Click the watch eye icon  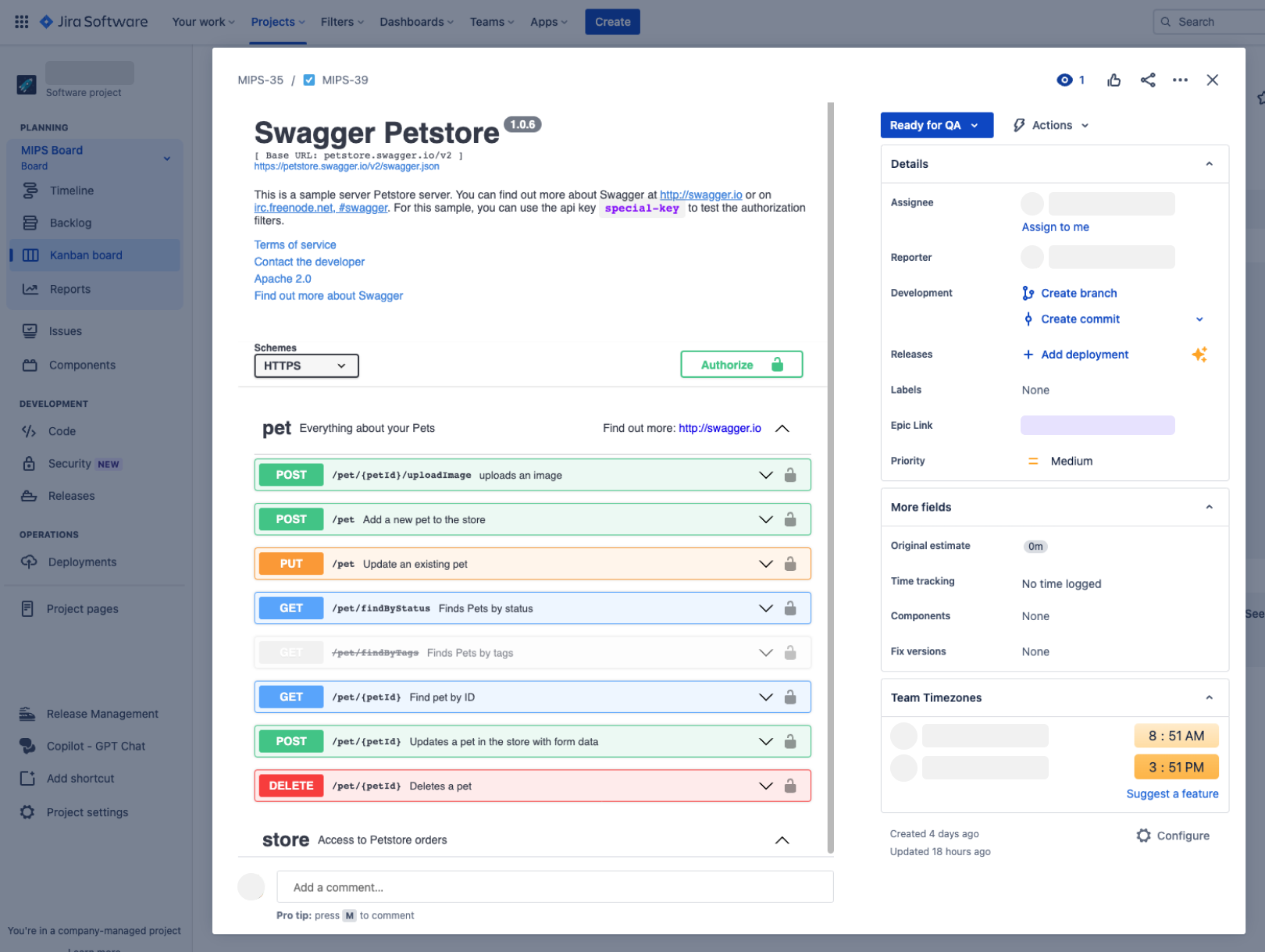[1064, 80]
